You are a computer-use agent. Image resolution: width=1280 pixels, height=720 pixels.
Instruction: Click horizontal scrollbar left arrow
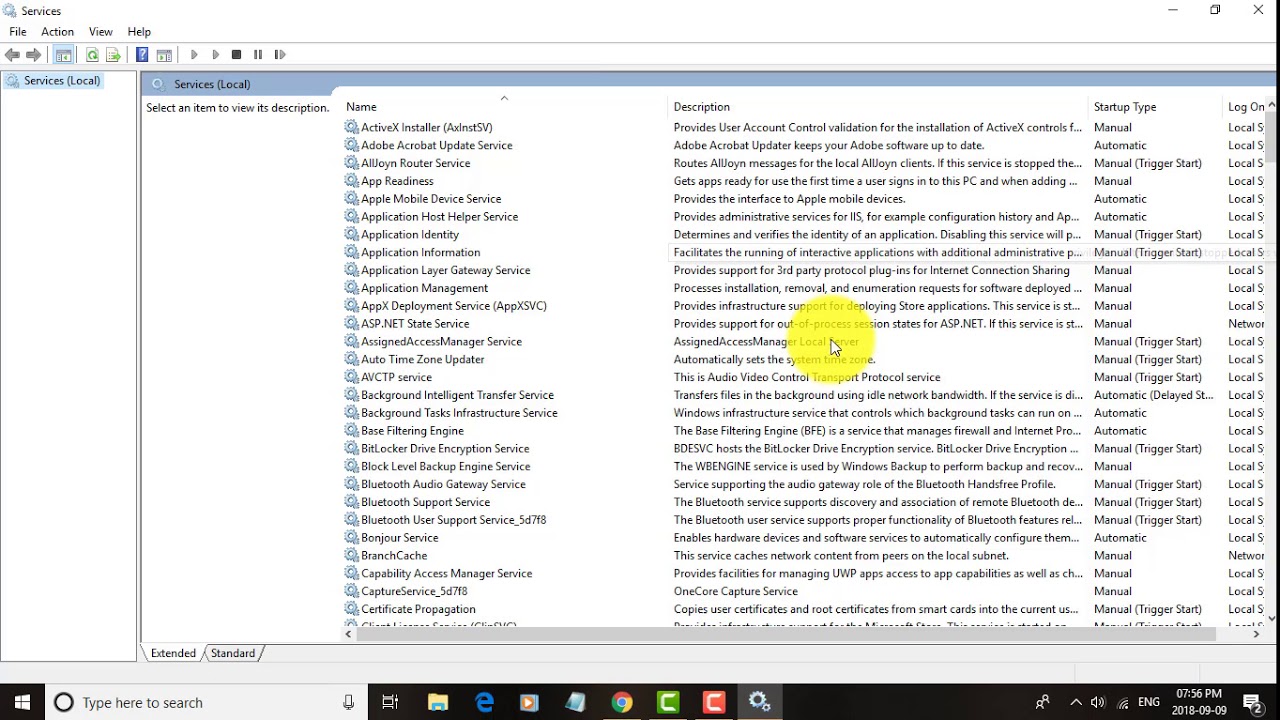point(348,633)
